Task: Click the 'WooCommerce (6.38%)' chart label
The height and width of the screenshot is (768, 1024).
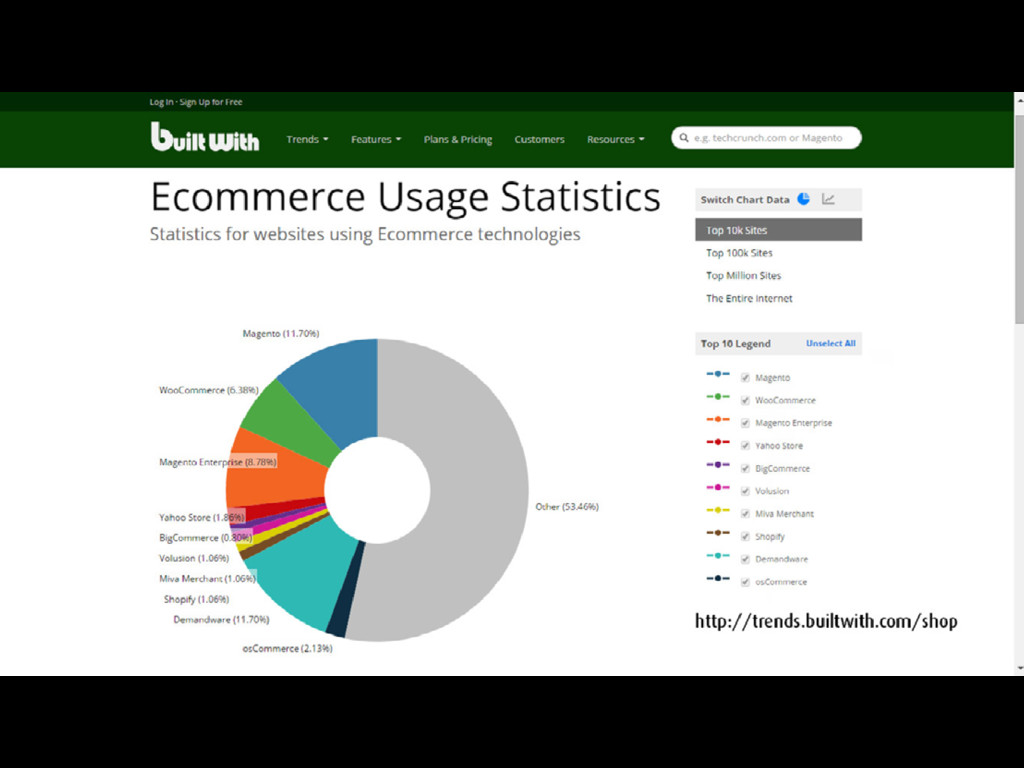Action: click(x=209, y=390)
